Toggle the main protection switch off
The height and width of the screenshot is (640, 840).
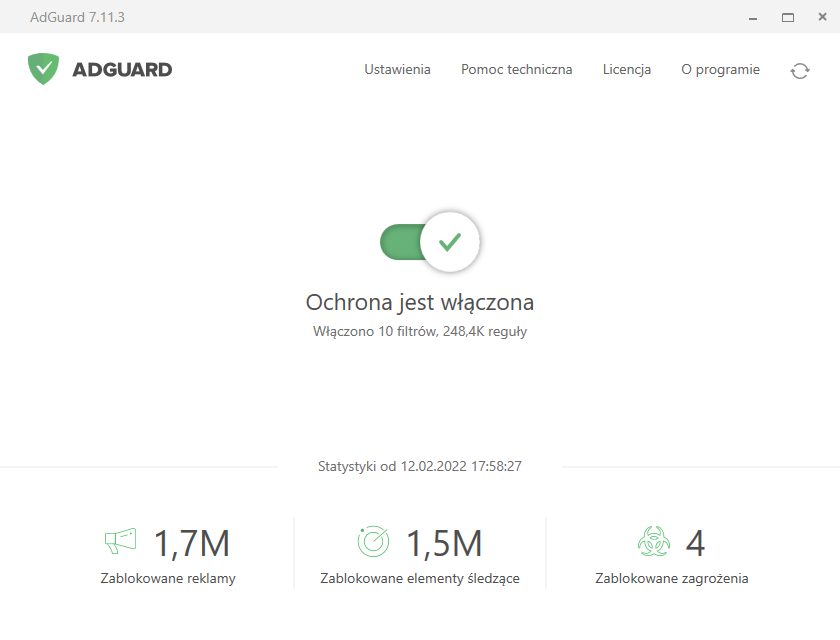[x=430, y=242]
